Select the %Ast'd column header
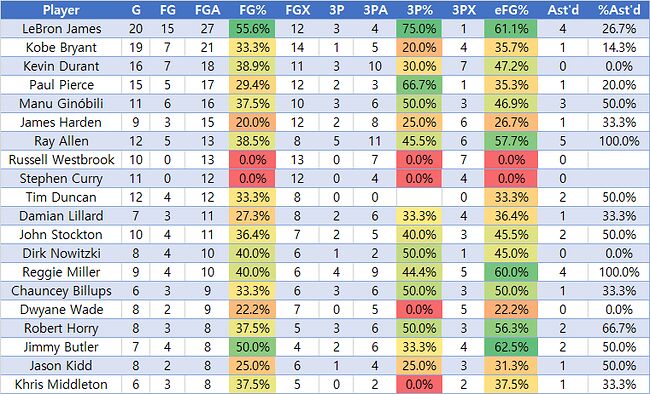 click(619, 10)
